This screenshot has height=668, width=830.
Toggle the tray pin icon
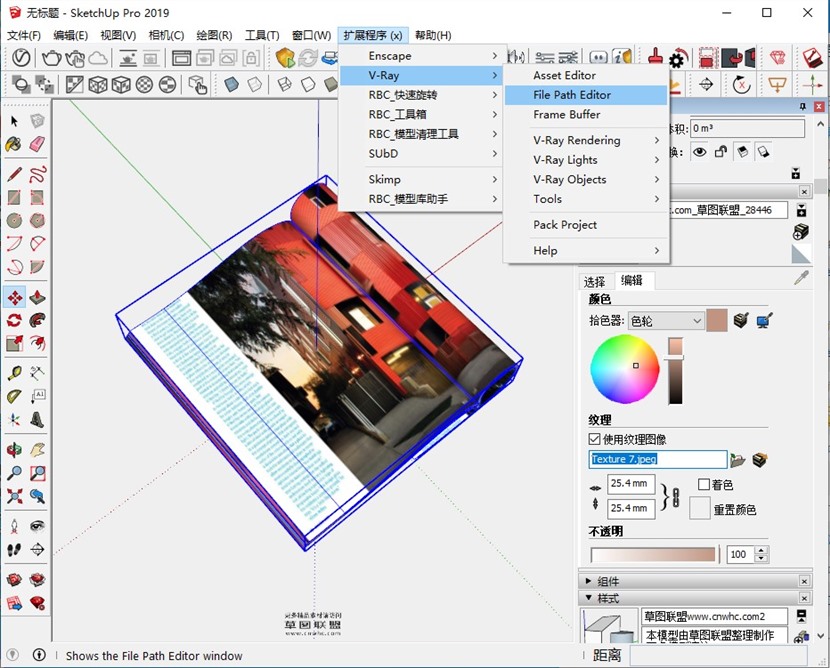tap(802, 106)
